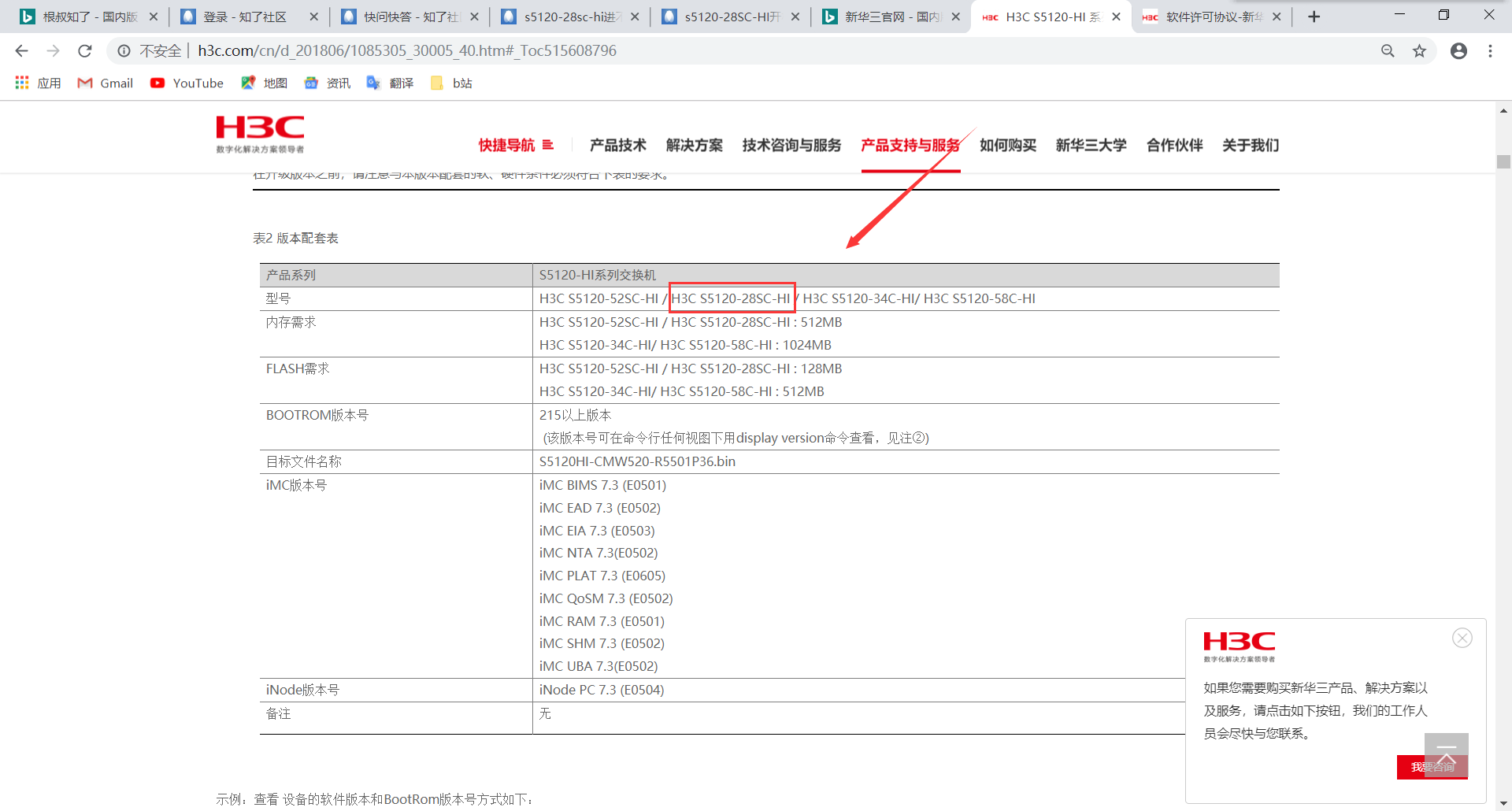Screen dimensions: 1512x811
Task: Click the 我要咨询 consultation button
Action: point(1432,767)
